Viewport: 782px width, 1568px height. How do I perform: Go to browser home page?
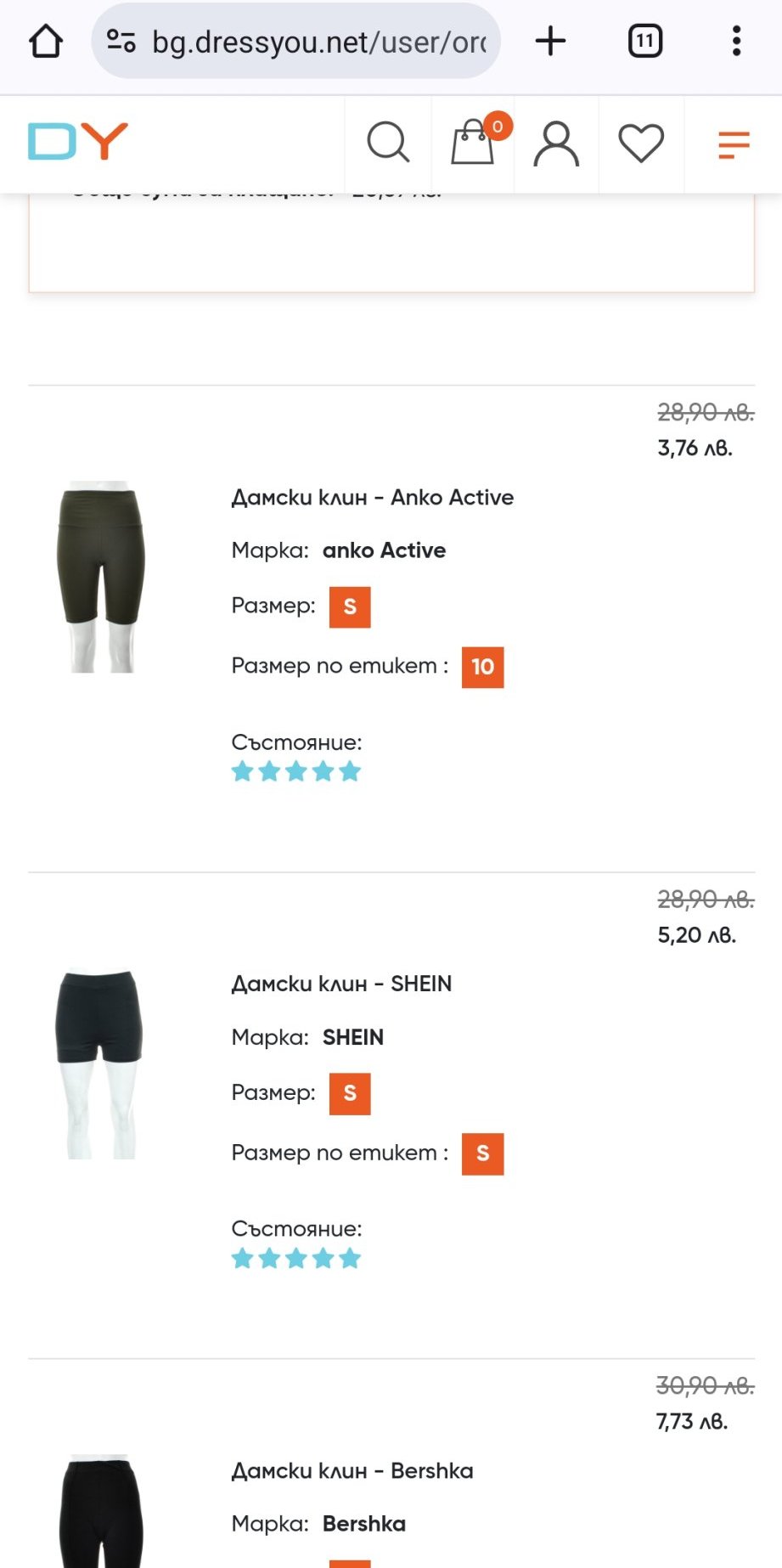click(46, 41)
